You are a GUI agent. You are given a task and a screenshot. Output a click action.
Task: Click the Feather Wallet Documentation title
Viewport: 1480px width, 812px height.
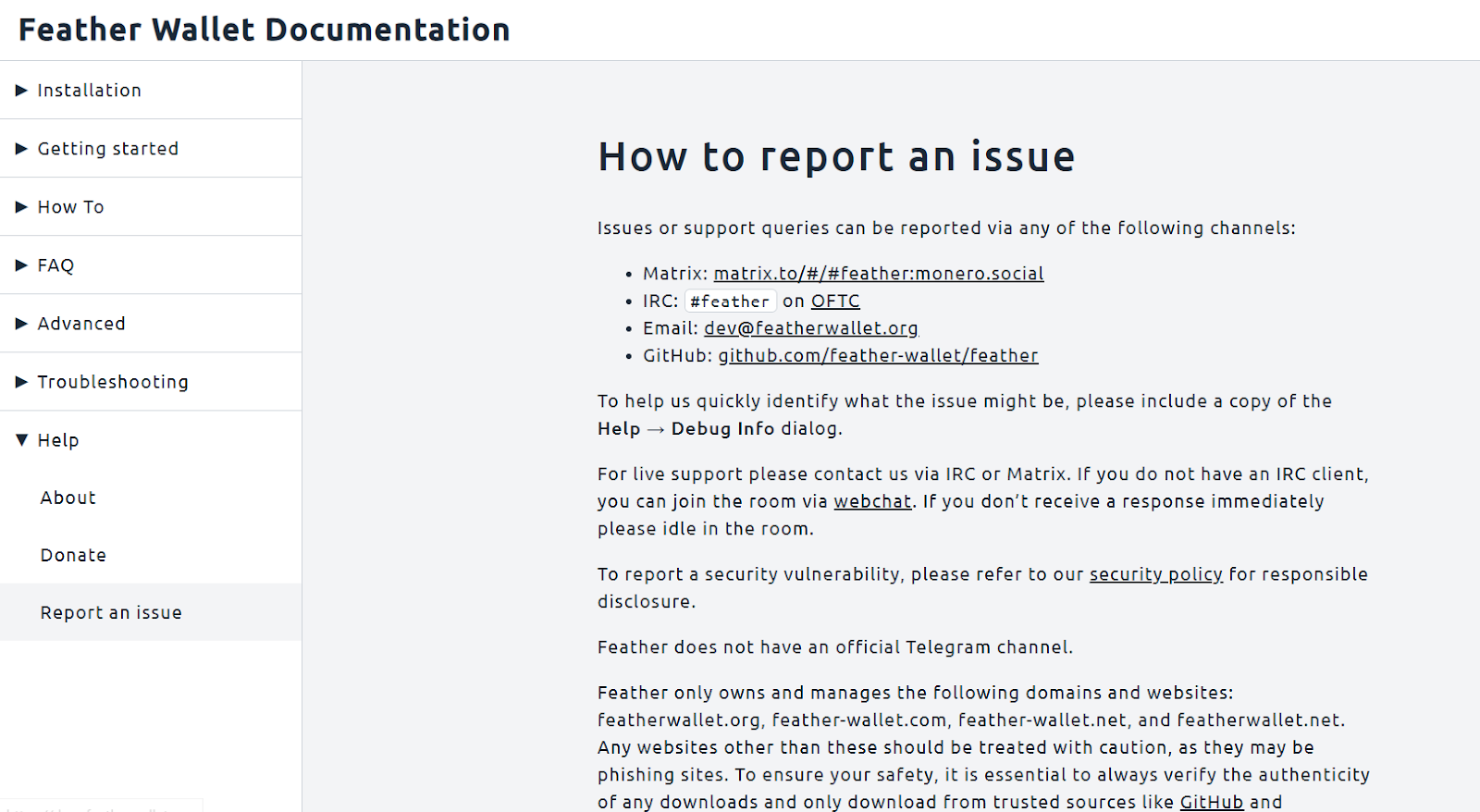(265, 30)
